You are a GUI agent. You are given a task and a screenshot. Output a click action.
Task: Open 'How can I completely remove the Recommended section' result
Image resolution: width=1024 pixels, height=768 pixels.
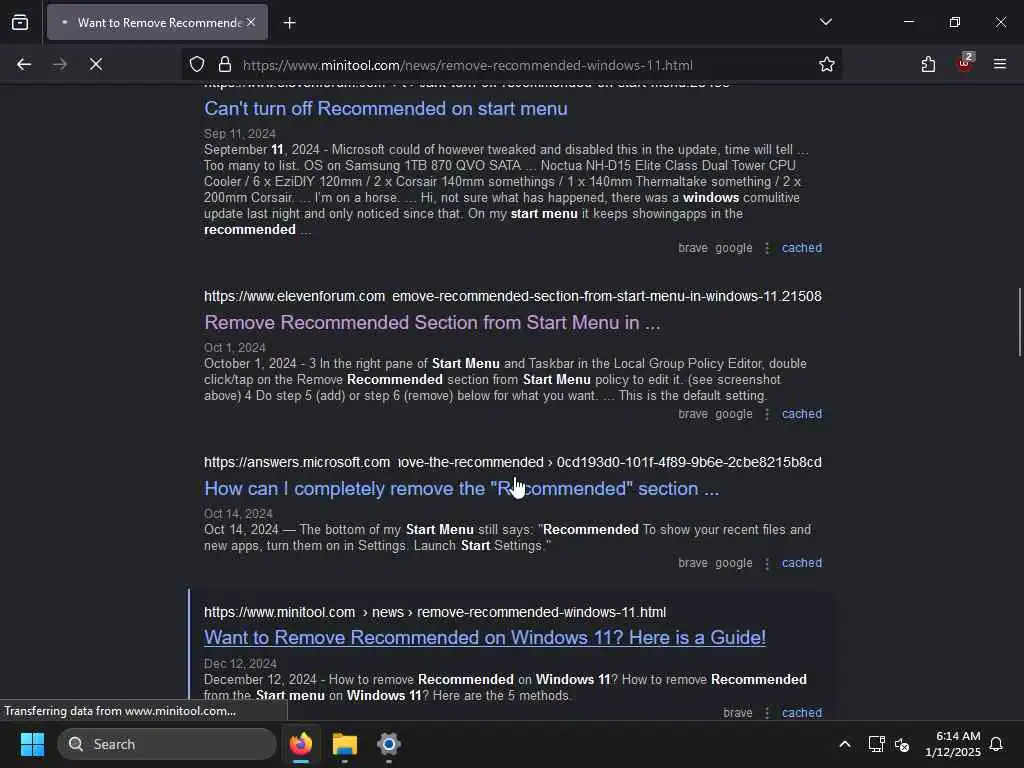[x=461, y=488]
